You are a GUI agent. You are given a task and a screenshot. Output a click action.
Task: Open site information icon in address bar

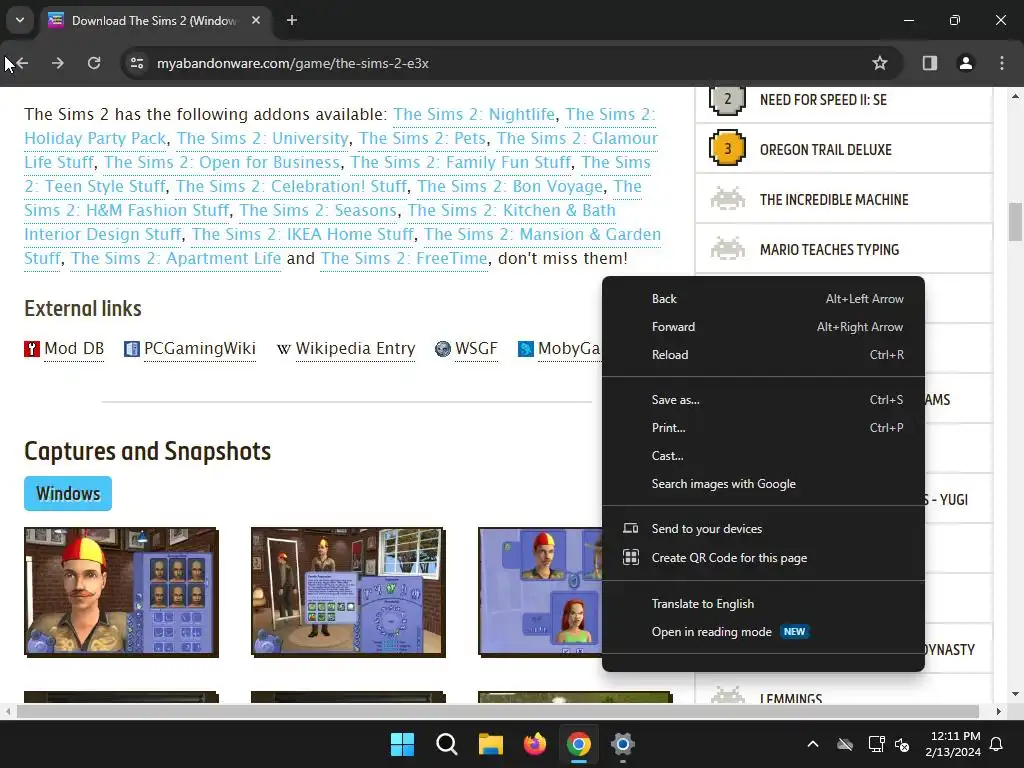(x=137, y=63)
